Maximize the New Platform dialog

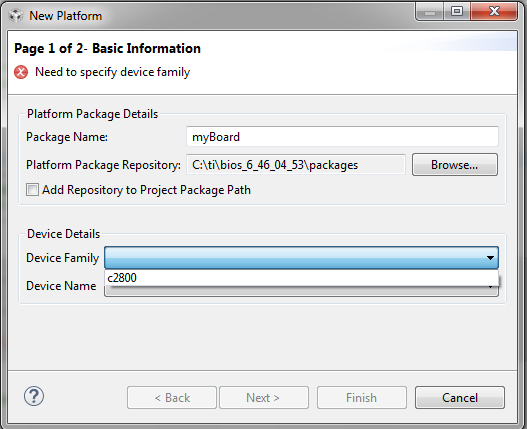point(456,12)
